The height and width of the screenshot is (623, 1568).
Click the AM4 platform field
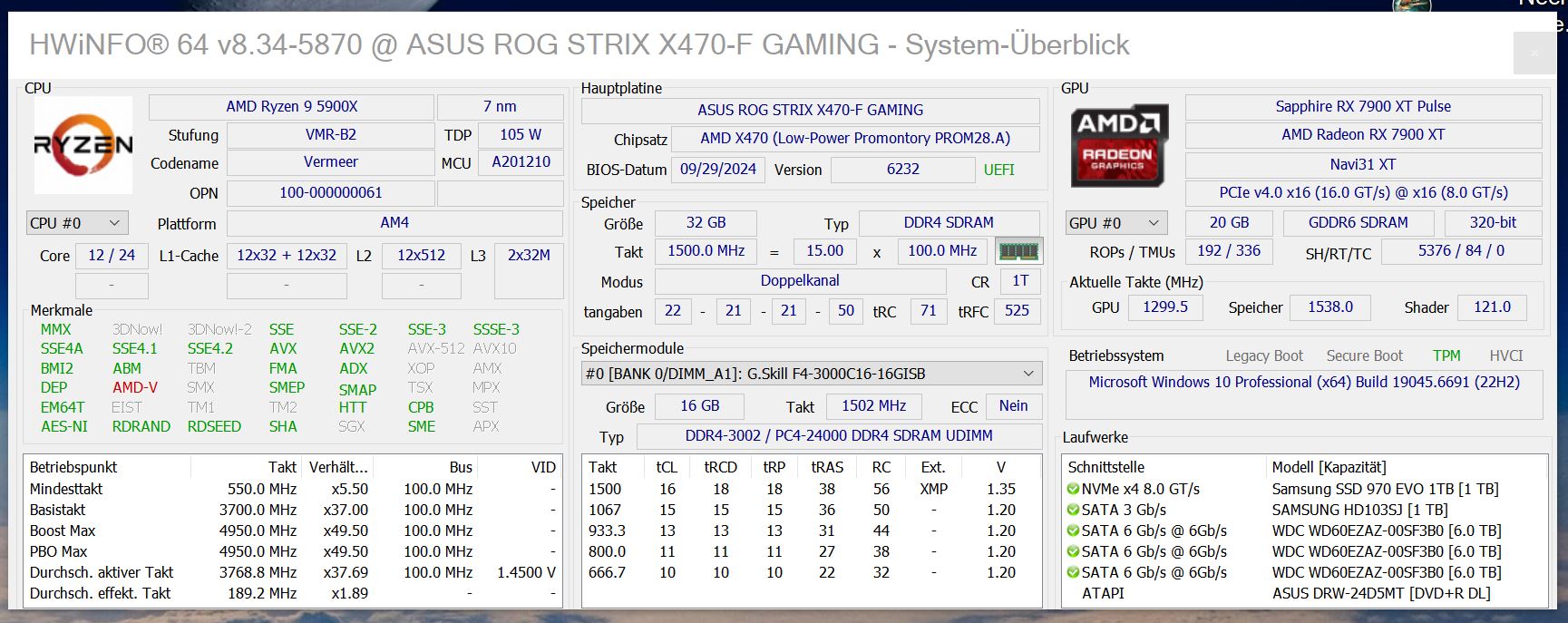point(394,223)
